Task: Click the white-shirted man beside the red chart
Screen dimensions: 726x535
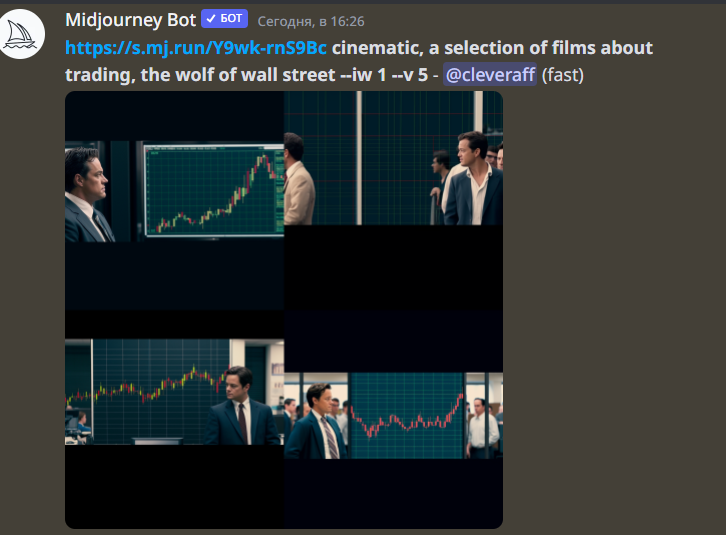Action: 483,428
